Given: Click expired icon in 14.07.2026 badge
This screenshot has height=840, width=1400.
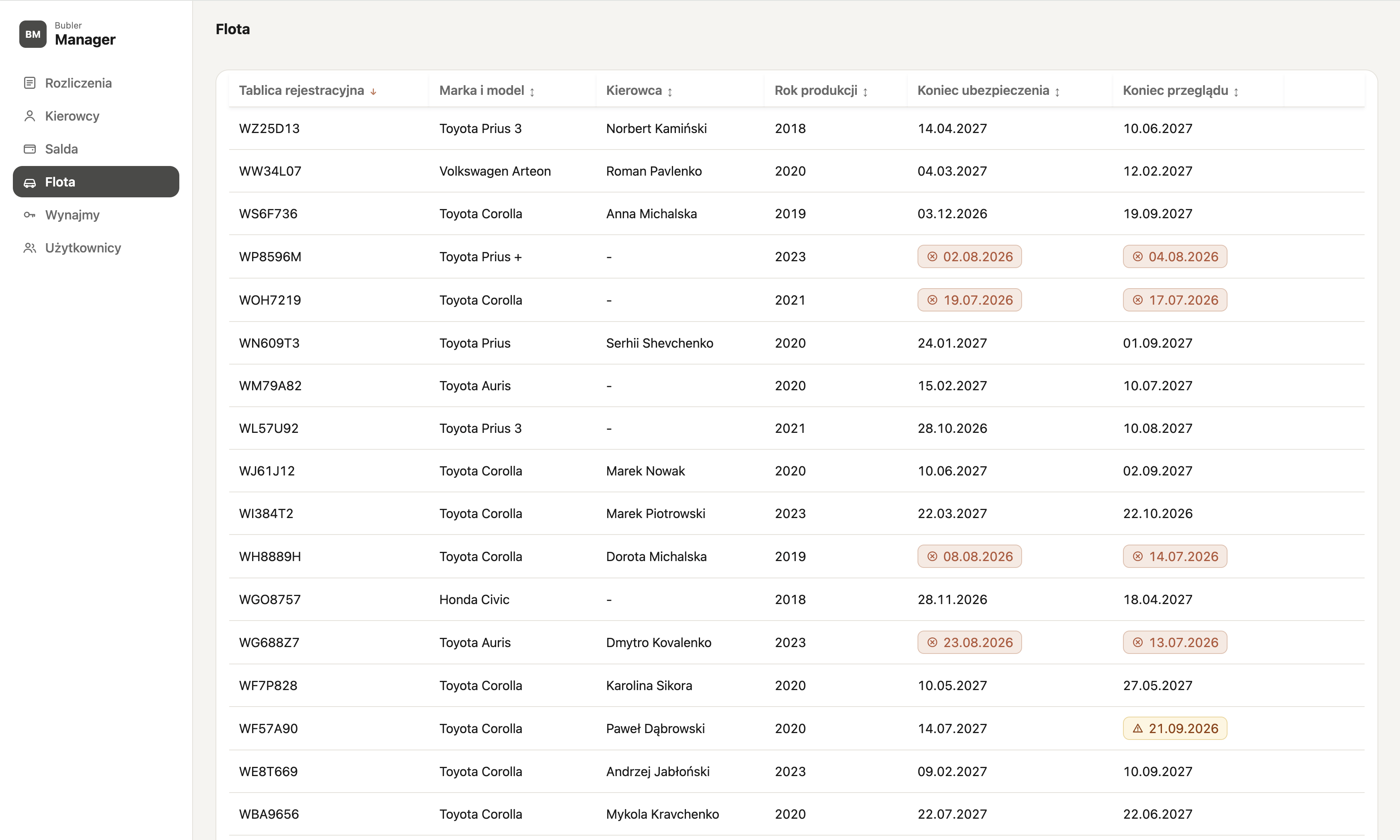Looking at the screenshot, I should (1138, 556).
